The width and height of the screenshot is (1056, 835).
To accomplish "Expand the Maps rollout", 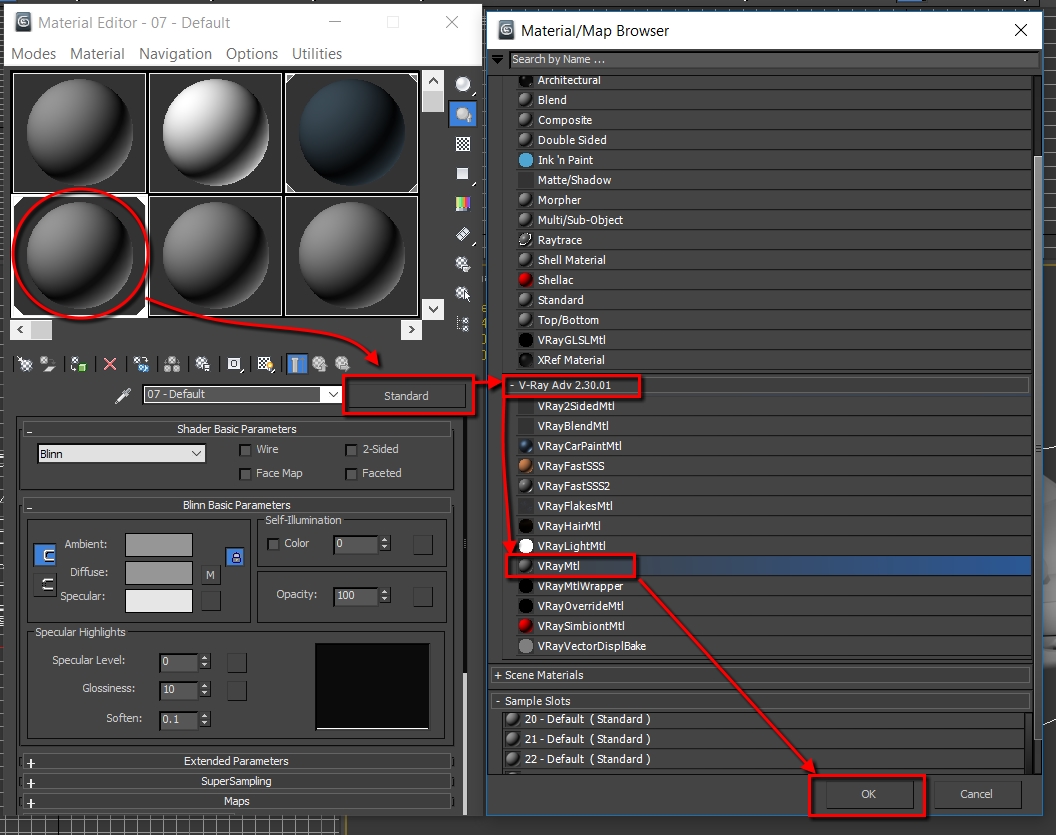I will click(236, 801).
